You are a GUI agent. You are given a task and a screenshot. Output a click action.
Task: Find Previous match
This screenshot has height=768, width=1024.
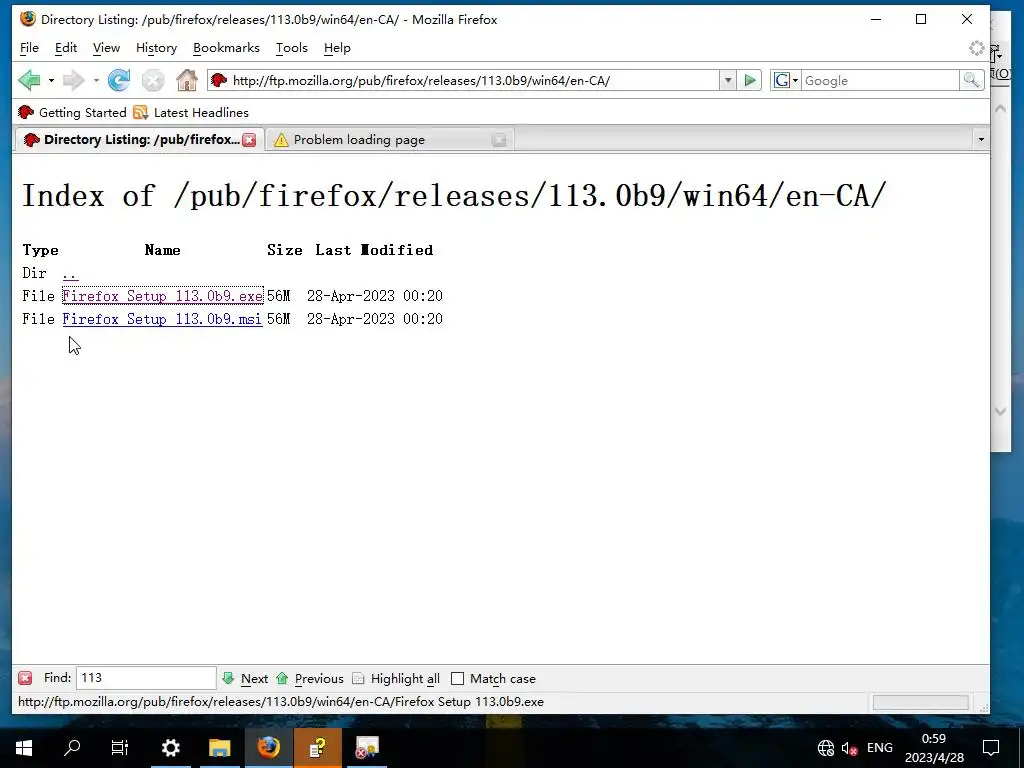click(x=310, y=679)
